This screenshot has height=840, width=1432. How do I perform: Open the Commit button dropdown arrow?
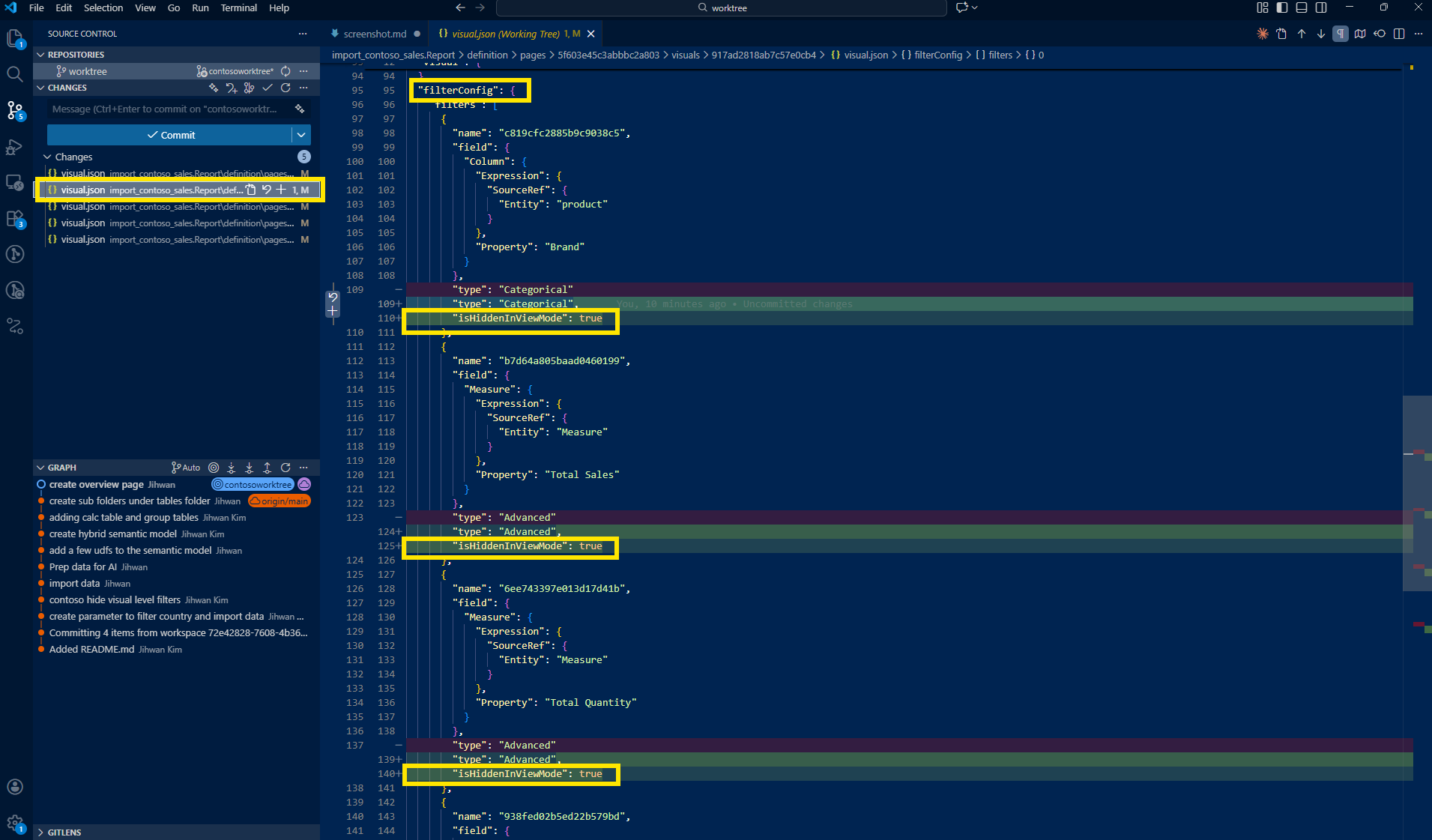[301, 135]
